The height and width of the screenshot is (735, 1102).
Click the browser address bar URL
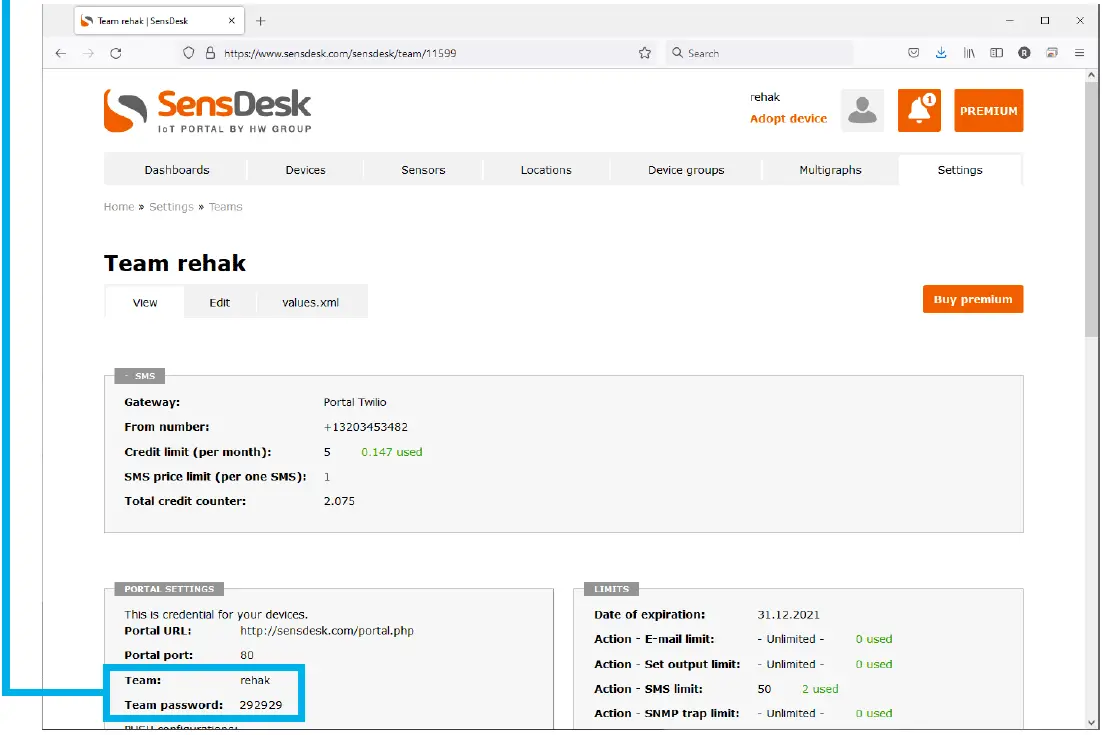pyautogui.click(x=340, y=53)
